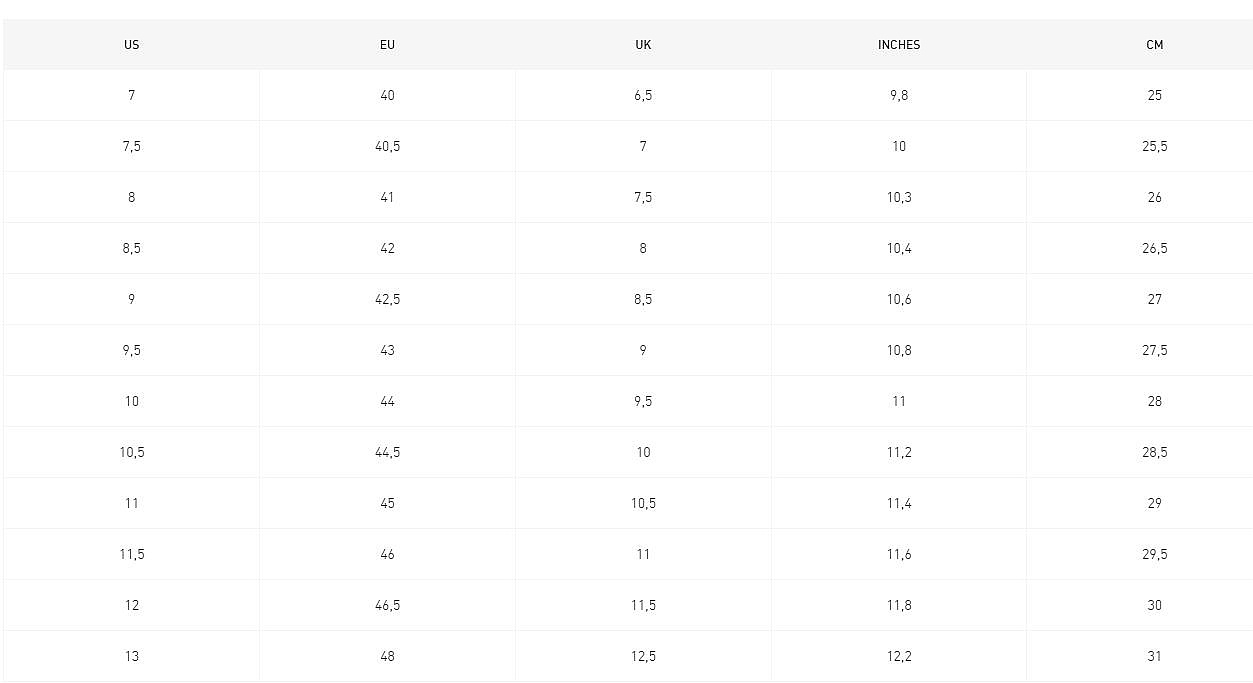The width and height of the screenshot is (1253, 683).
Task: Select US size 7 cell
Action: tap(131, 95)
